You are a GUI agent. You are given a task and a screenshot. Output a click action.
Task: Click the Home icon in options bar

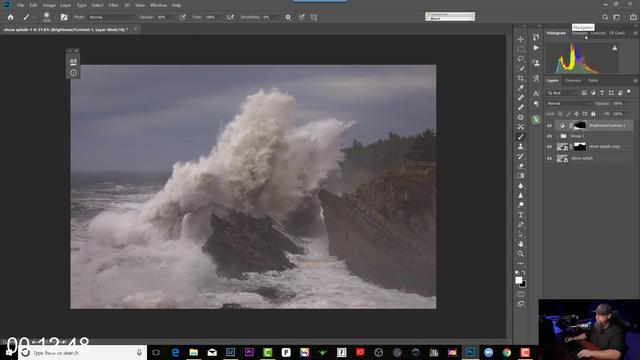[x=11, y=17]
